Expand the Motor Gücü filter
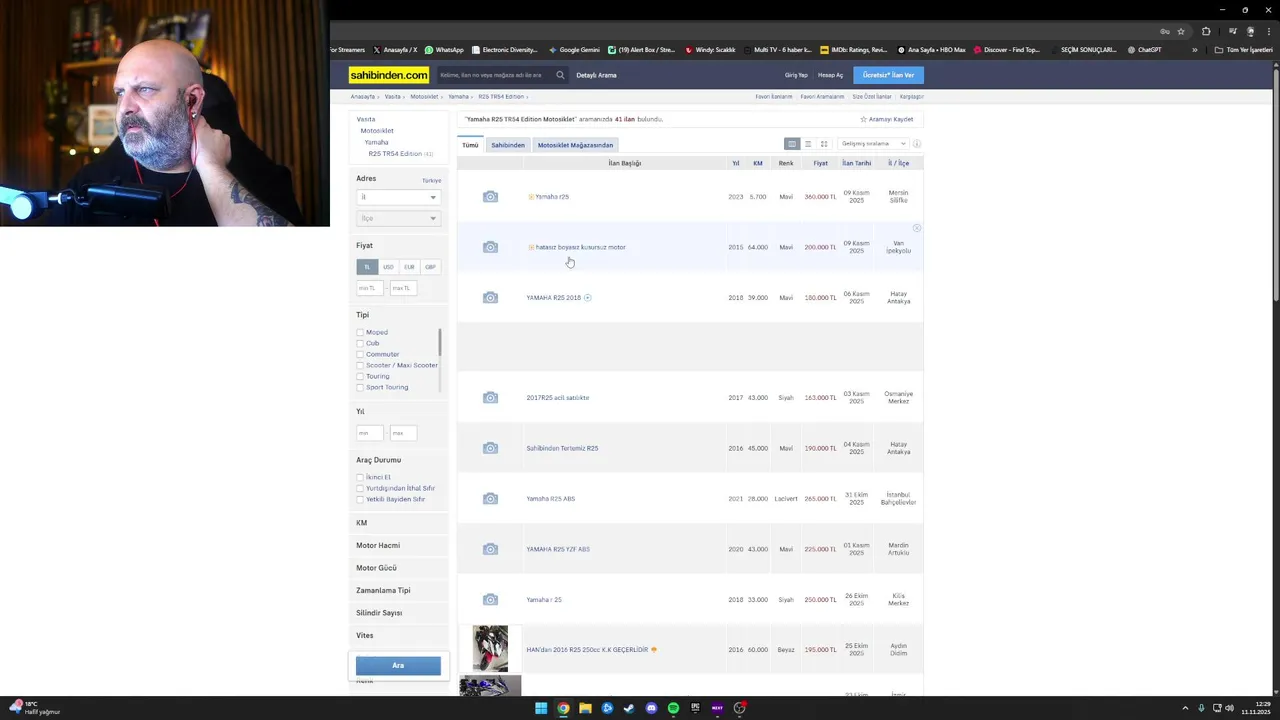Viewport: 1280px width, 720px height. (x=398, y=568)
